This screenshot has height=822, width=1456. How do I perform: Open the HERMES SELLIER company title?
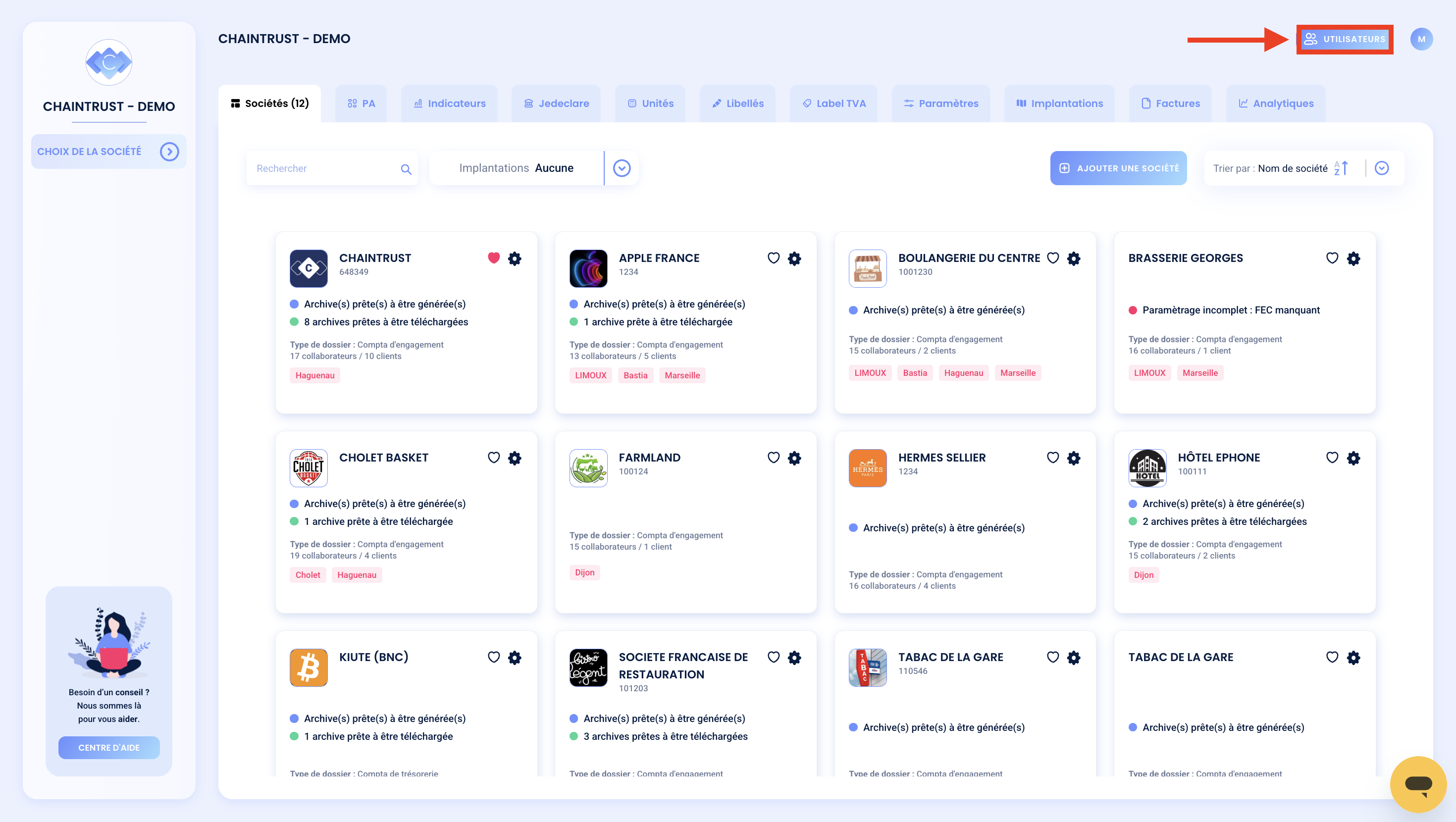pyautogui.click(x=941, y=458)
